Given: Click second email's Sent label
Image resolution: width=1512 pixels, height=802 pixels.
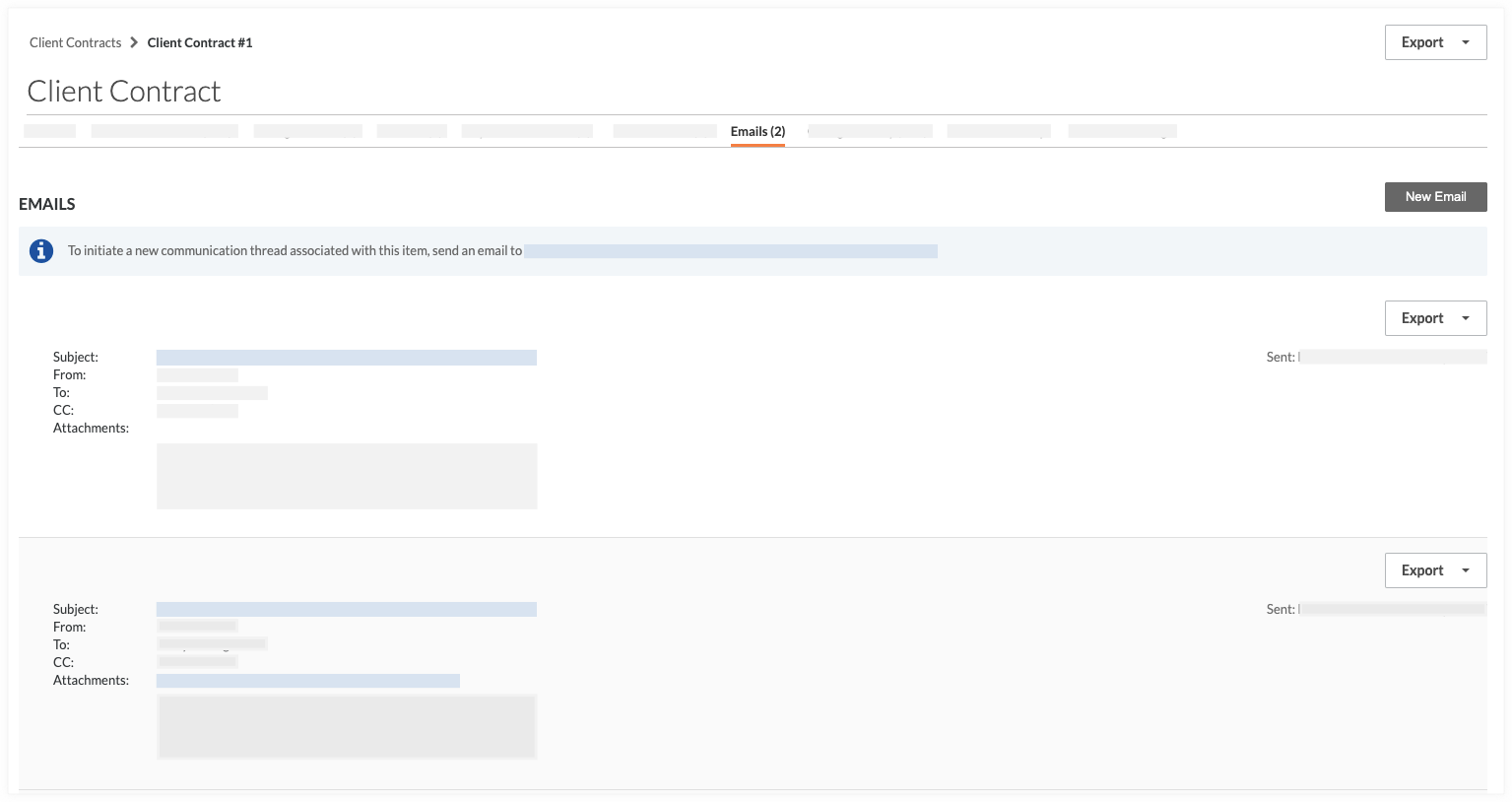Looking at the screenshot, I should [x=1281, y=610].
